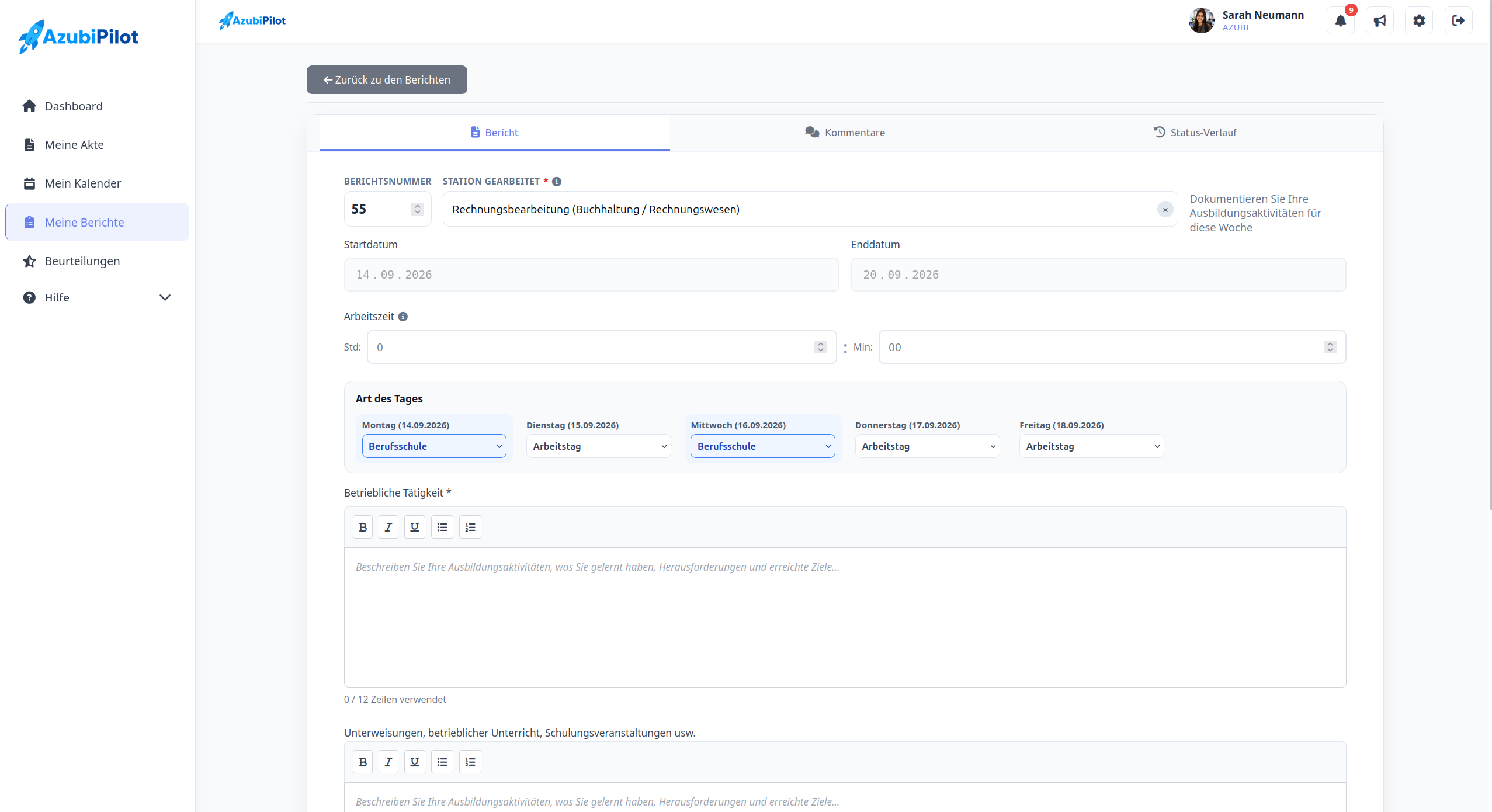This screenshot has height=812, width=1492.
Task: Go to Mein Kalender
Action: pos(97,183)
